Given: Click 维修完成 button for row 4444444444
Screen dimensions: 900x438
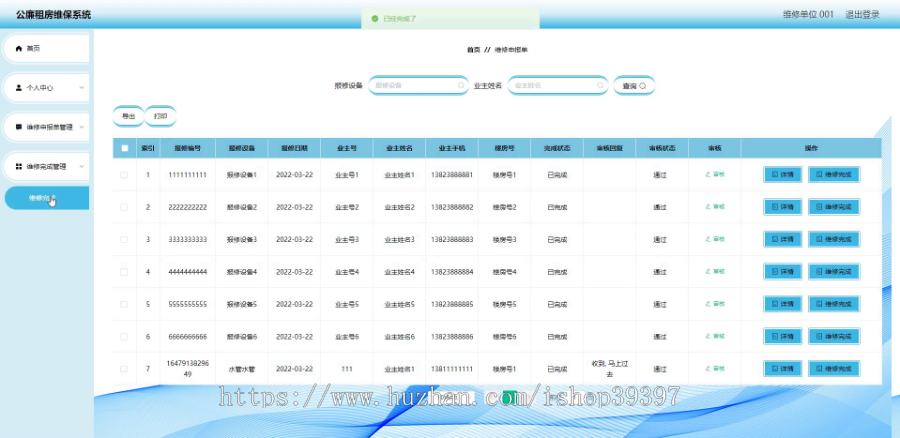Looking at the screenshot, I should coord(834,272).
